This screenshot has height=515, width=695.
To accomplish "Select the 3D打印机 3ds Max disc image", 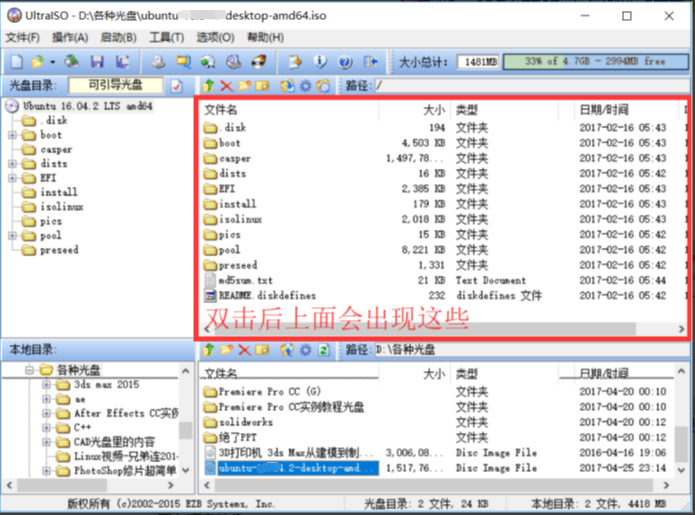I will [295, 453].
